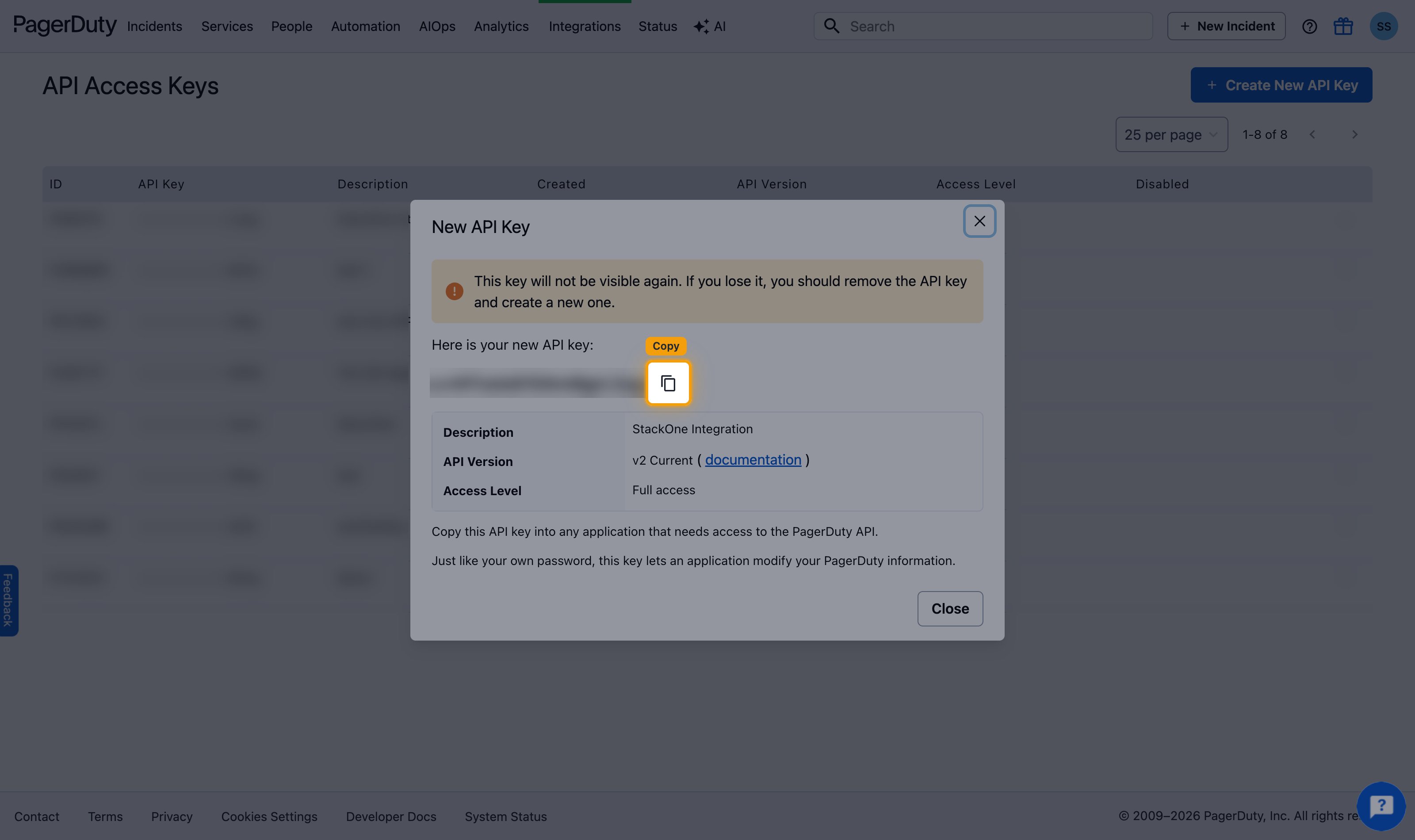The image size is (1415, 840).
Task: Go to next page arrow
Action: [1354, 135]
